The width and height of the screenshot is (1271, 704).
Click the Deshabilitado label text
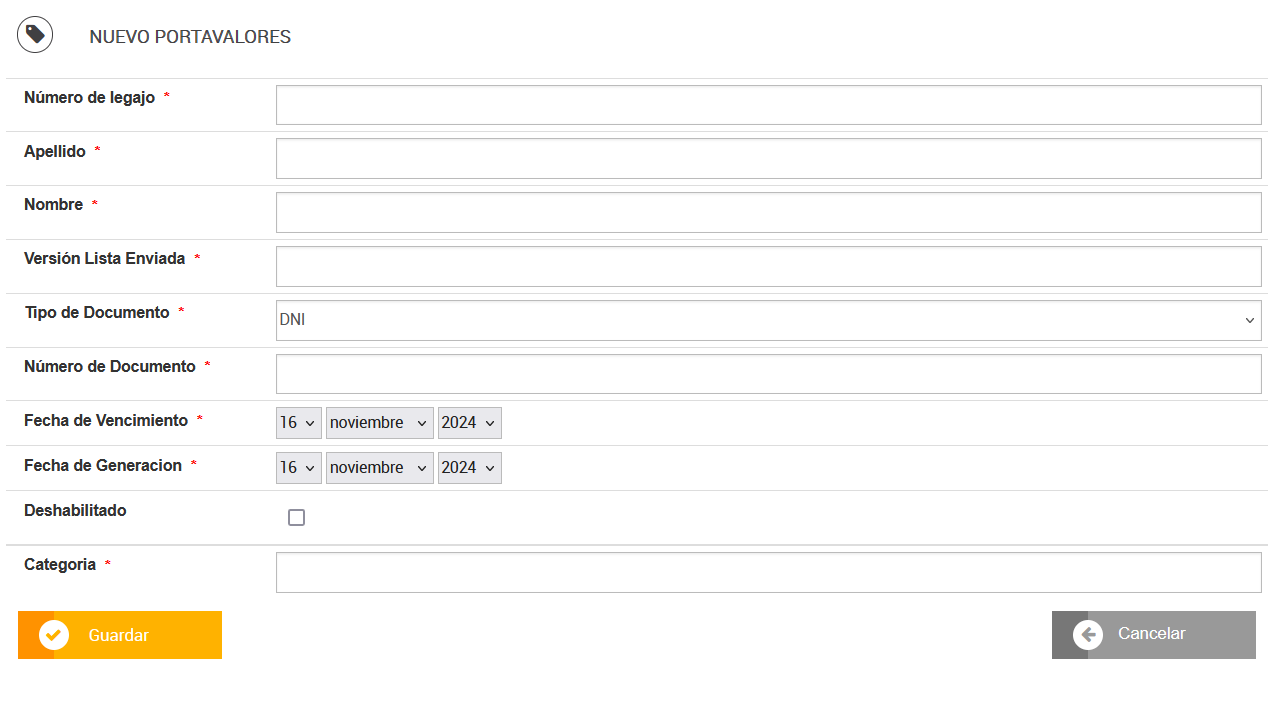[x=75, y=510]
